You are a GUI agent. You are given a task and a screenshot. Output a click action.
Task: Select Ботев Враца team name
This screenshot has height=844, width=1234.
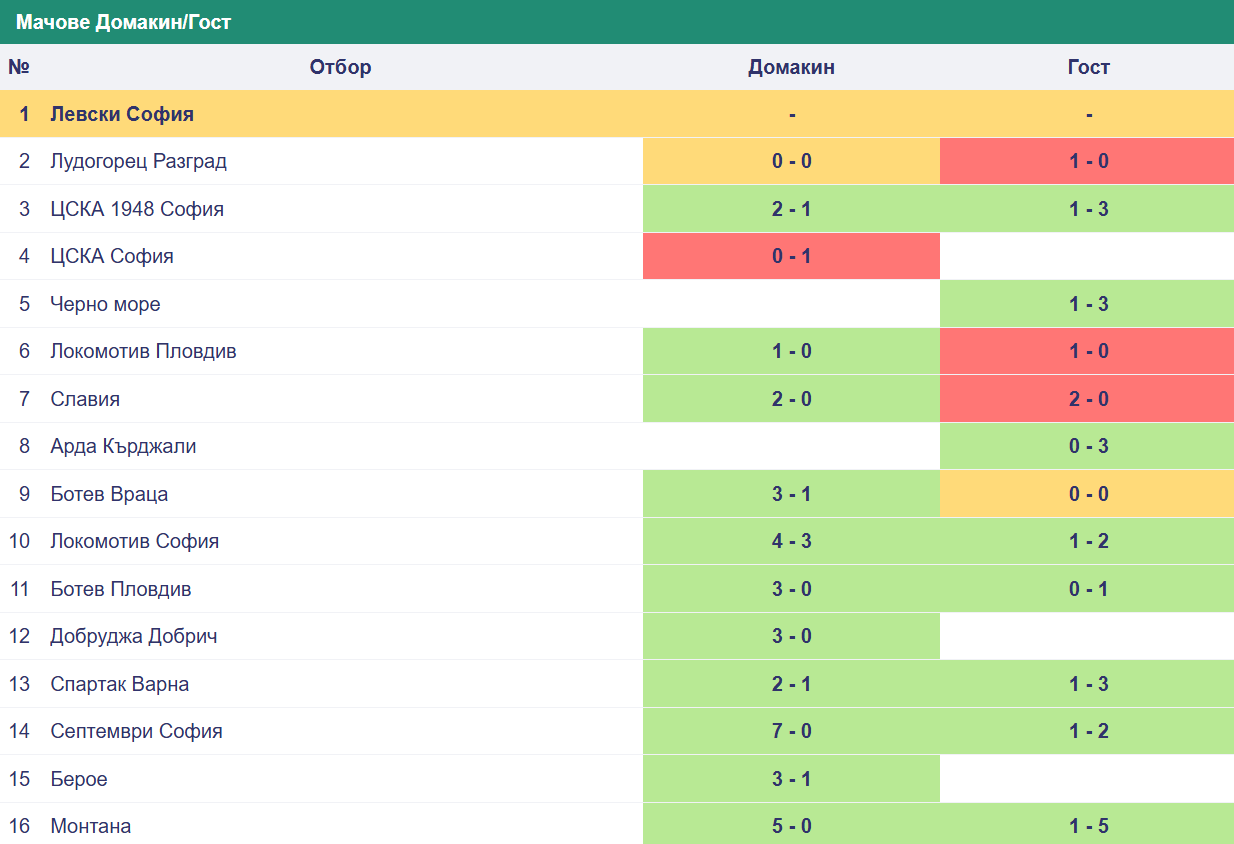(109, 494)
